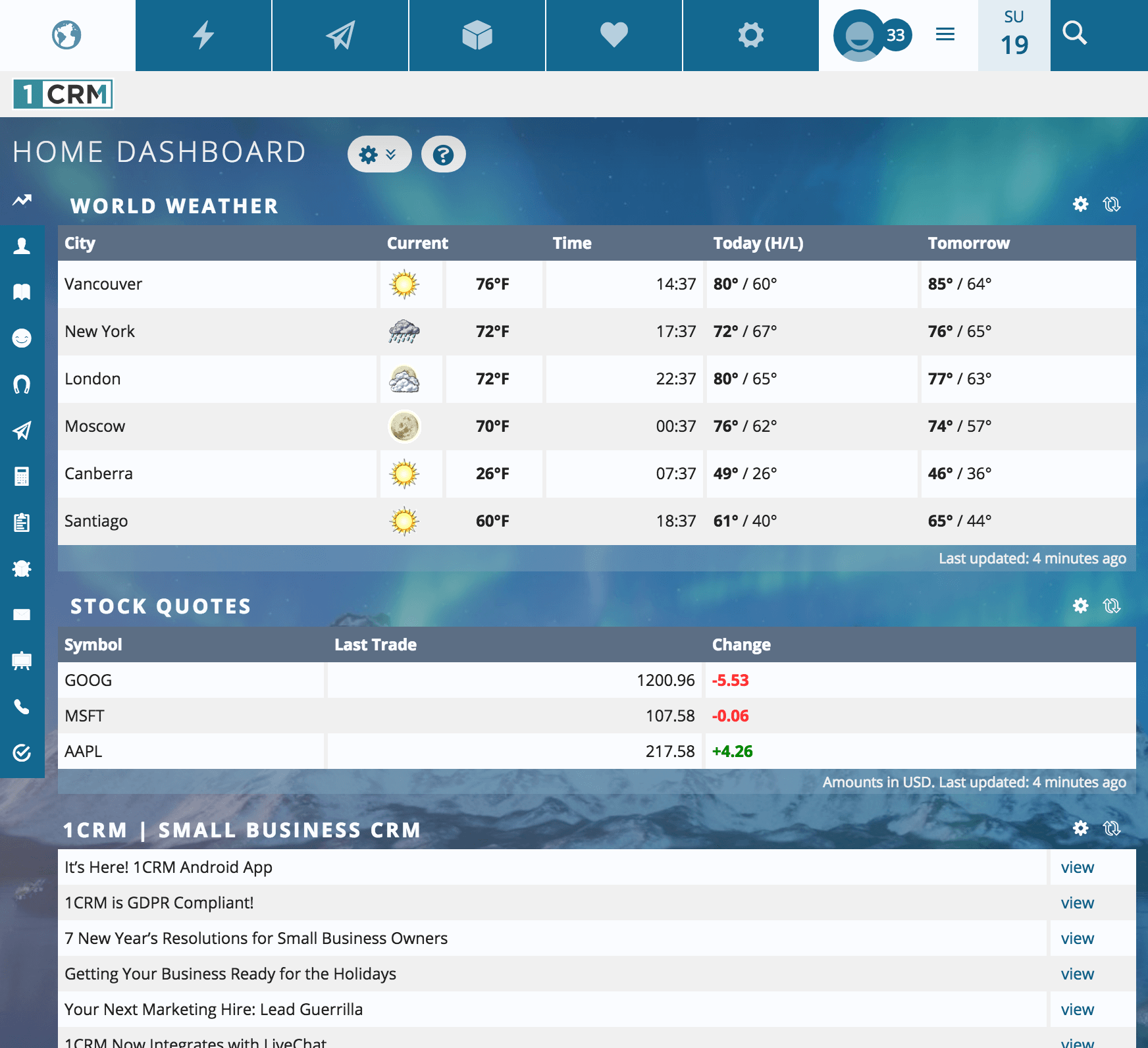1148x1048 pixels.
Task: Open the gear admin tab
Action: click(x=751, y=35)
